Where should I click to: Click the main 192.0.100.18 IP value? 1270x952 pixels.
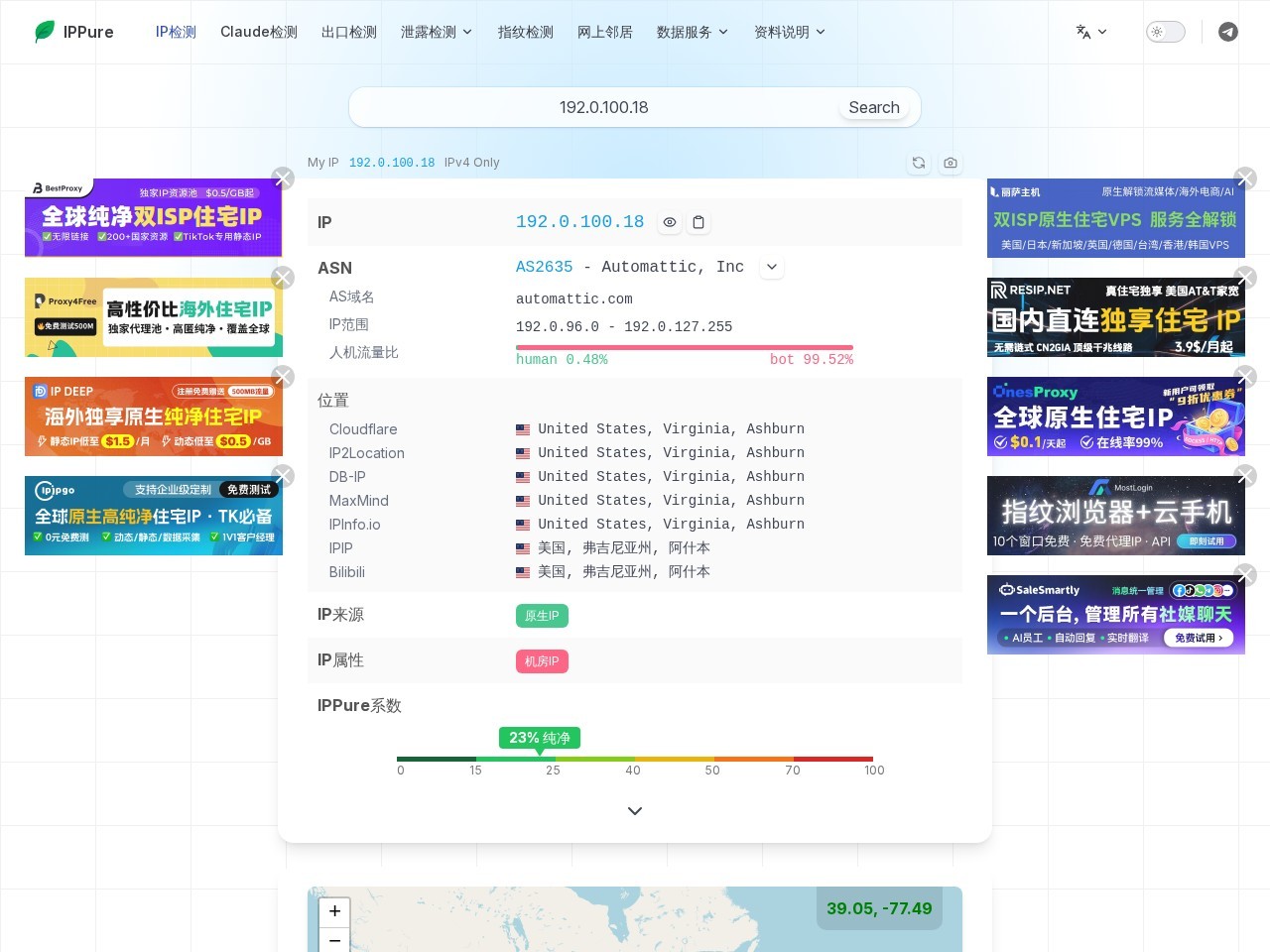click(579, 222)
